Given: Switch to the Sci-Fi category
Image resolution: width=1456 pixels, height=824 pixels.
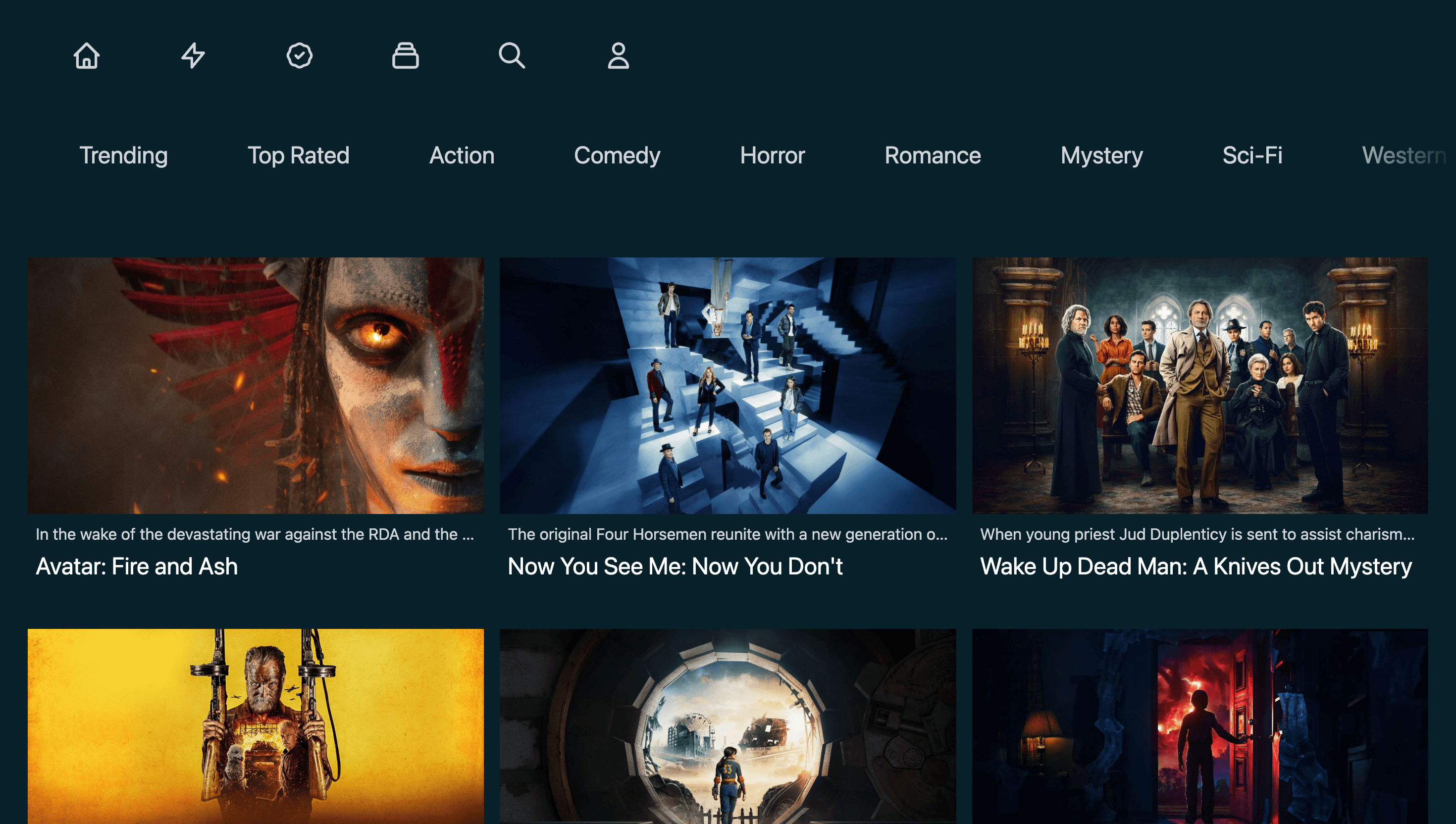Looking at the screenshot, I should [1252, 155].
